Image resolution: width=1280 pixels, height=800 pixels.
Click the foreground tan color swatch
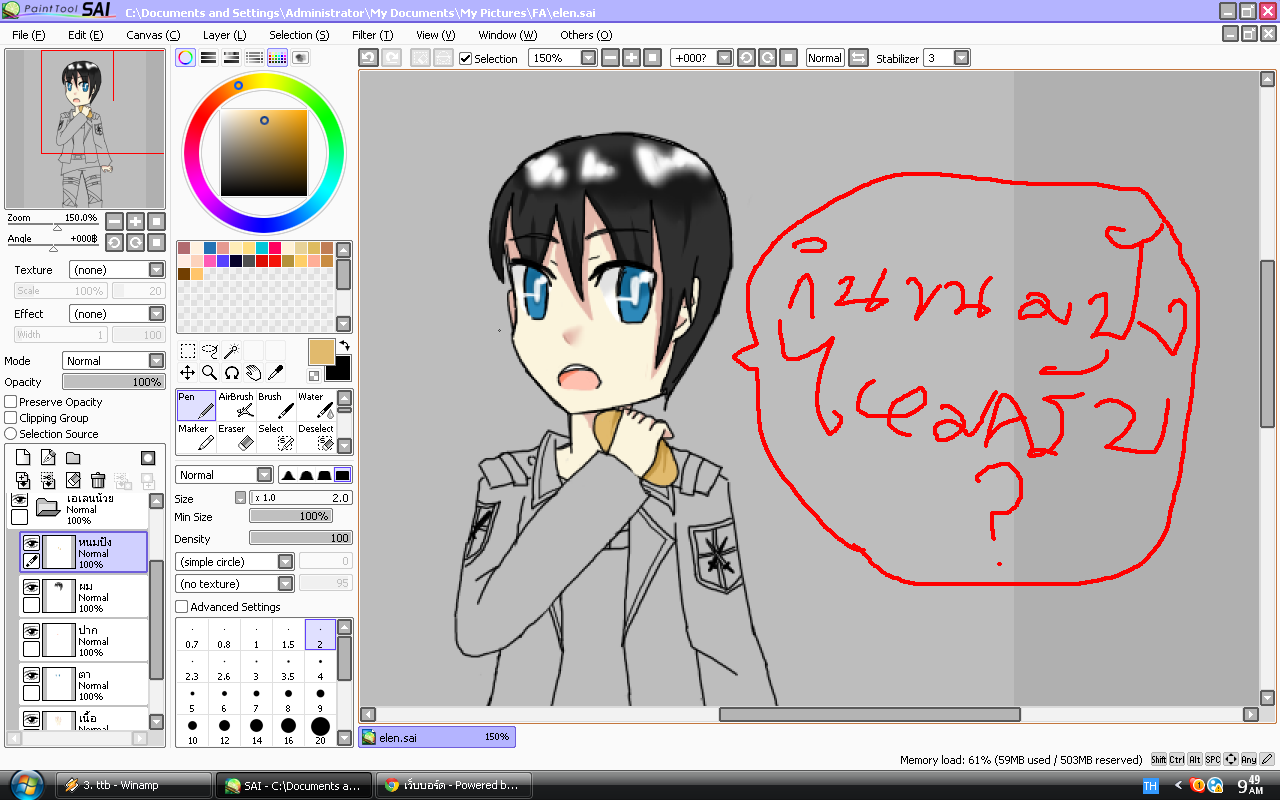coord(322,352)
